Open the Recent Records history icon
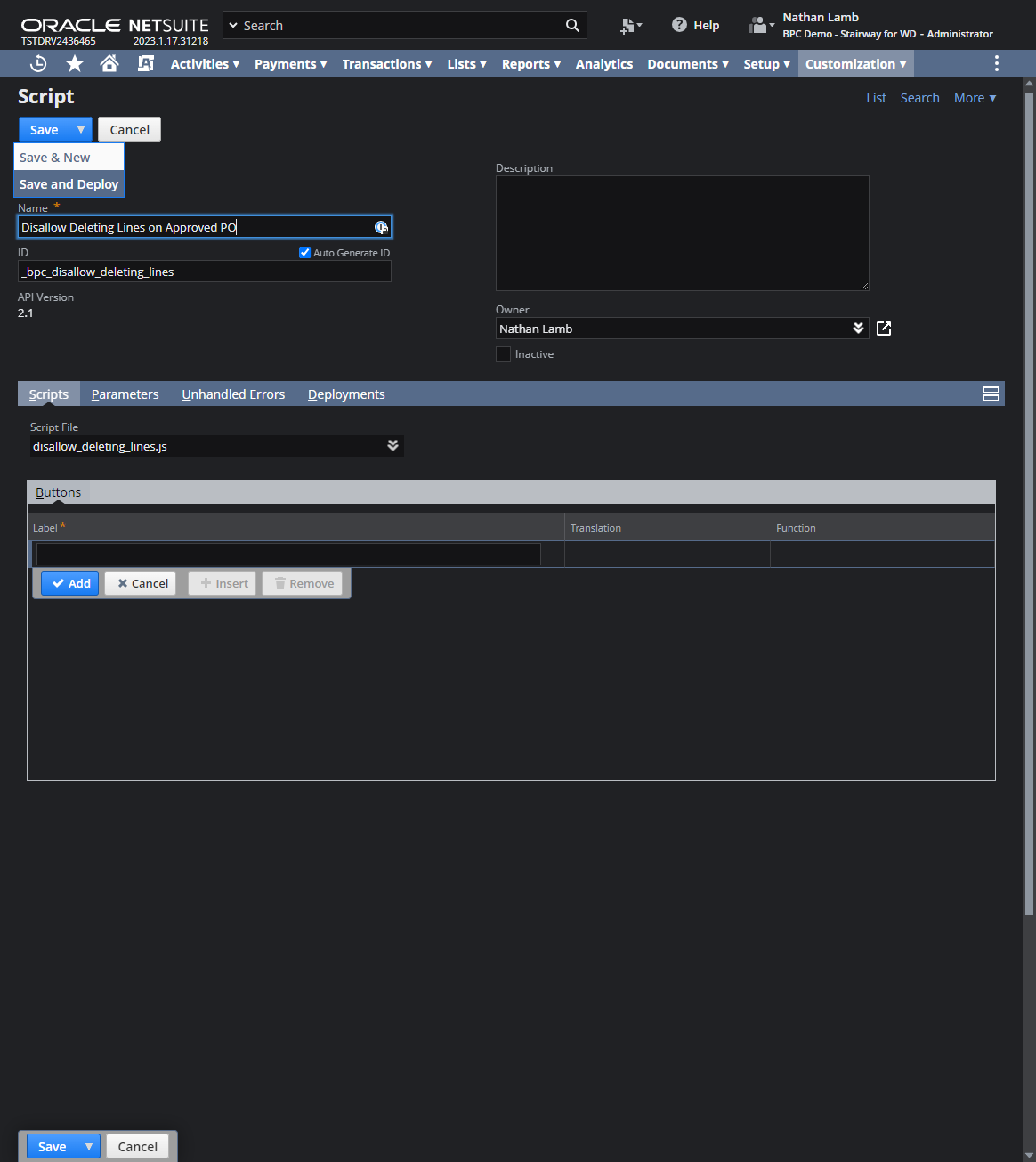Screen dimensions: 1036x1162 (38, 63)
